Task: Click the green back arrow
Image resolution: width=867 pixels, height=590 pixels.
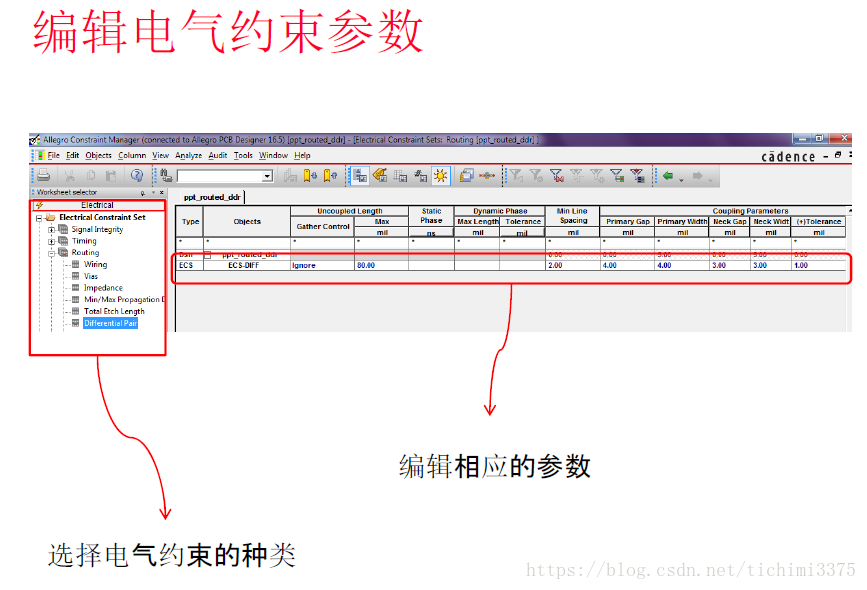Action: coord(668,176)
